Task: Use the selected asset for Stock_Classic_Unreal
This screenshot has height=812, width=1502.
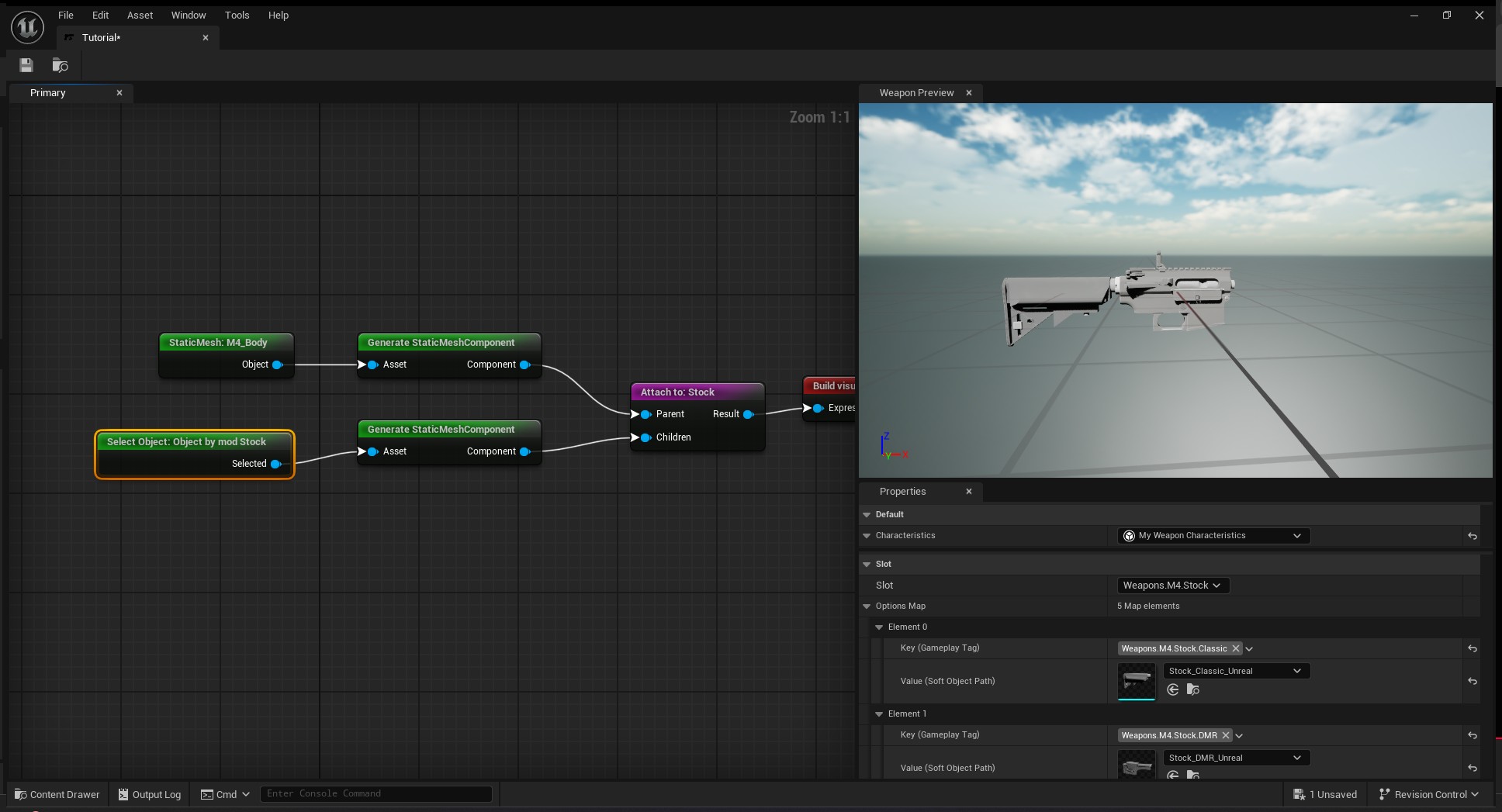Action: [1173, 689]
